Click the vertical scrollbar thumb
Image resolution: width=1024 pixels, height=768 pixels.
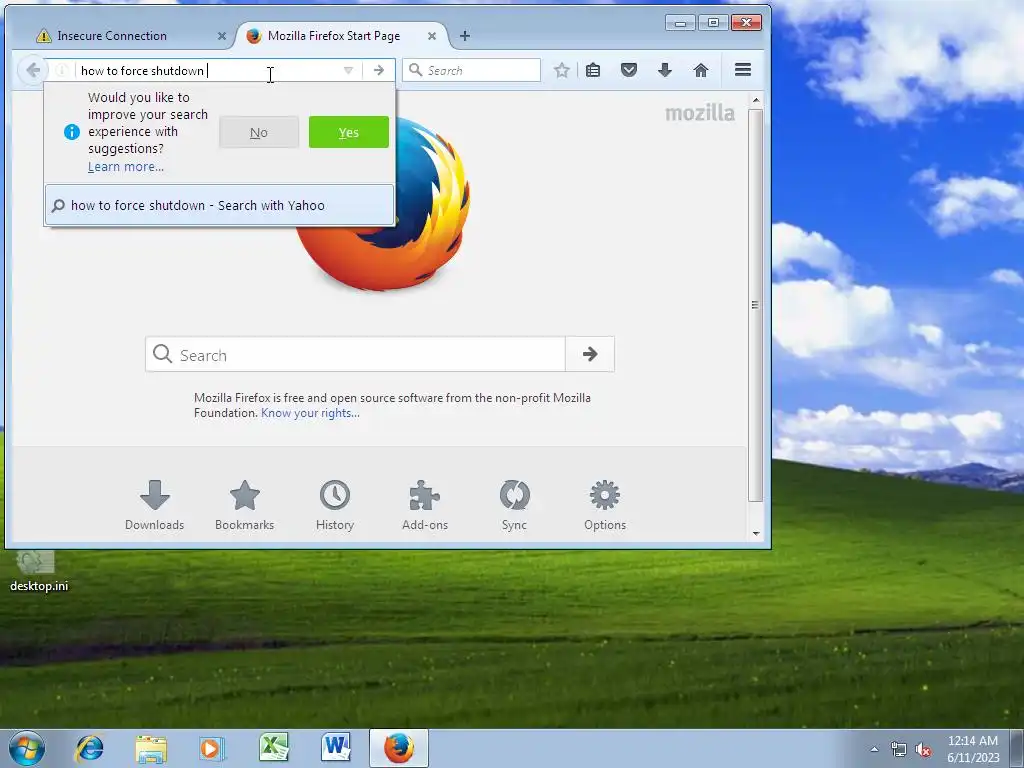756,305
